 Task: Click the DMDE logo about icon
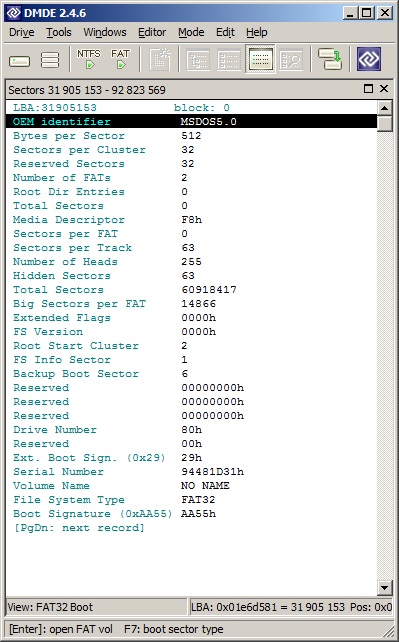pos(369,59)
